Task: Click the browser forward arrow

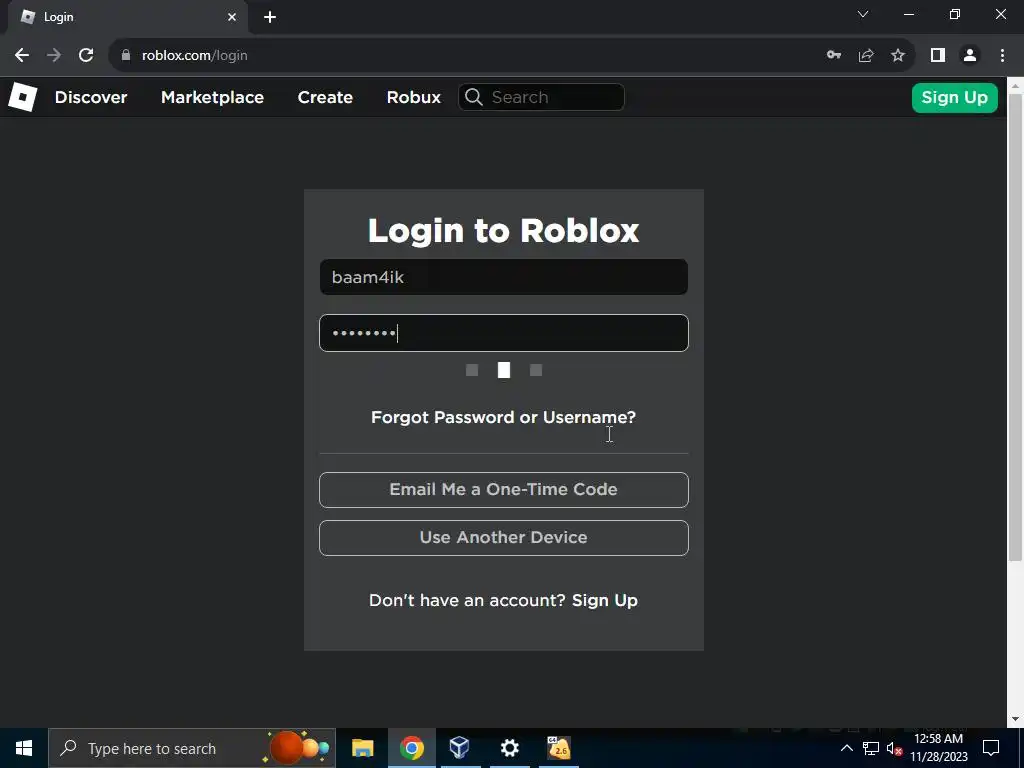Action: (54, 56)
